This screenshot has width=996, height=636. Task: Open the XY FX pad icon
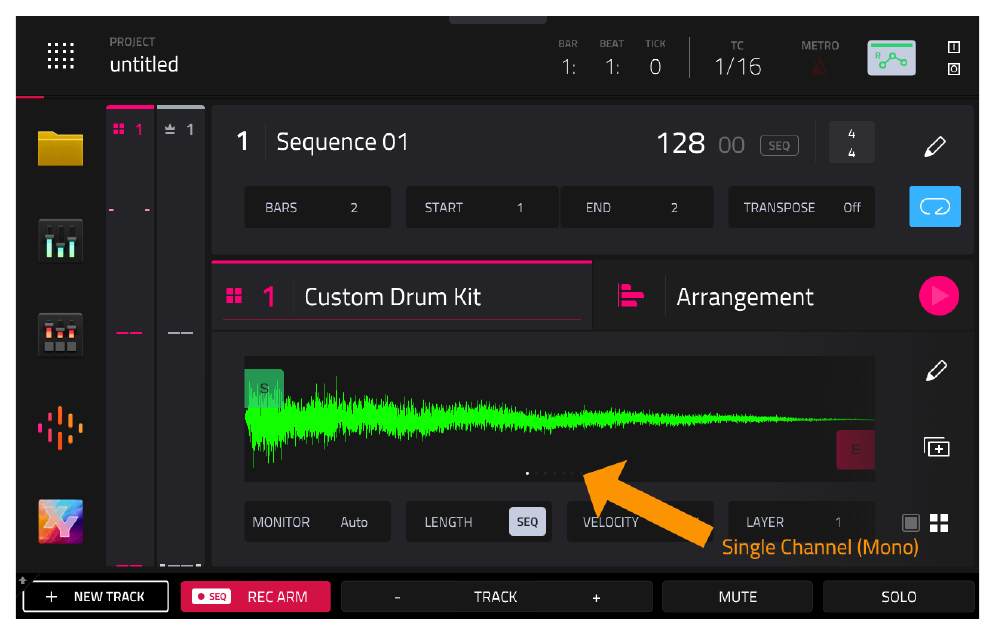pos(60,522)
